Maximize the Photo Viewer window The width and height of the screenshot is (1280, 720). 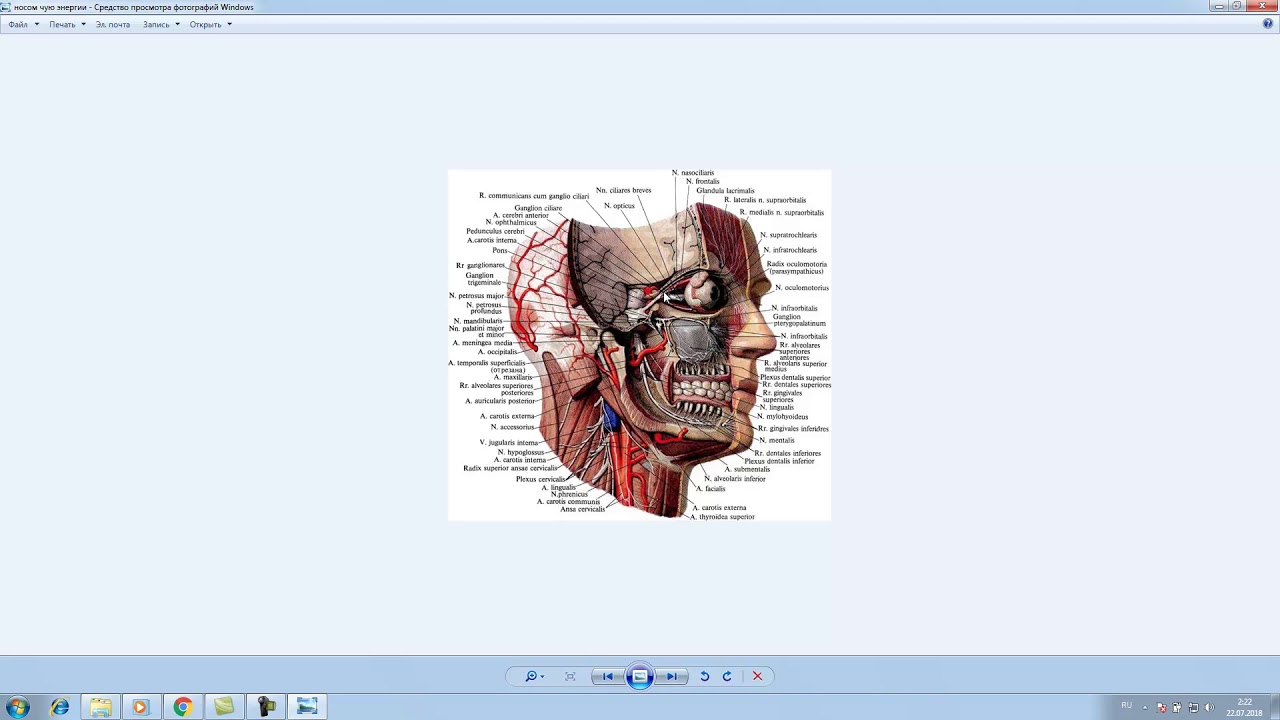point(1237,6)
